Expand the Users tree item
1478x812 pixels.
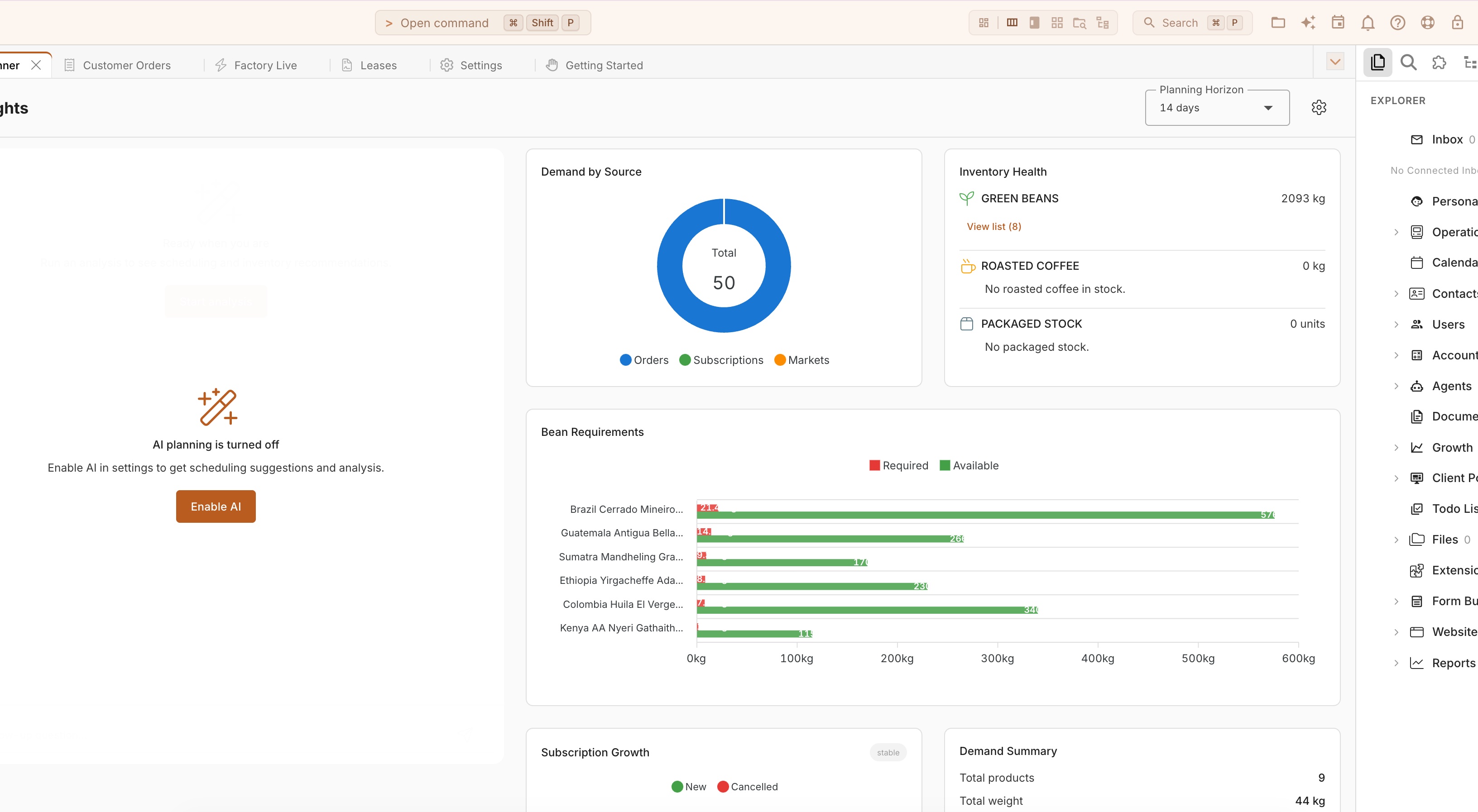click(1396, 325)
